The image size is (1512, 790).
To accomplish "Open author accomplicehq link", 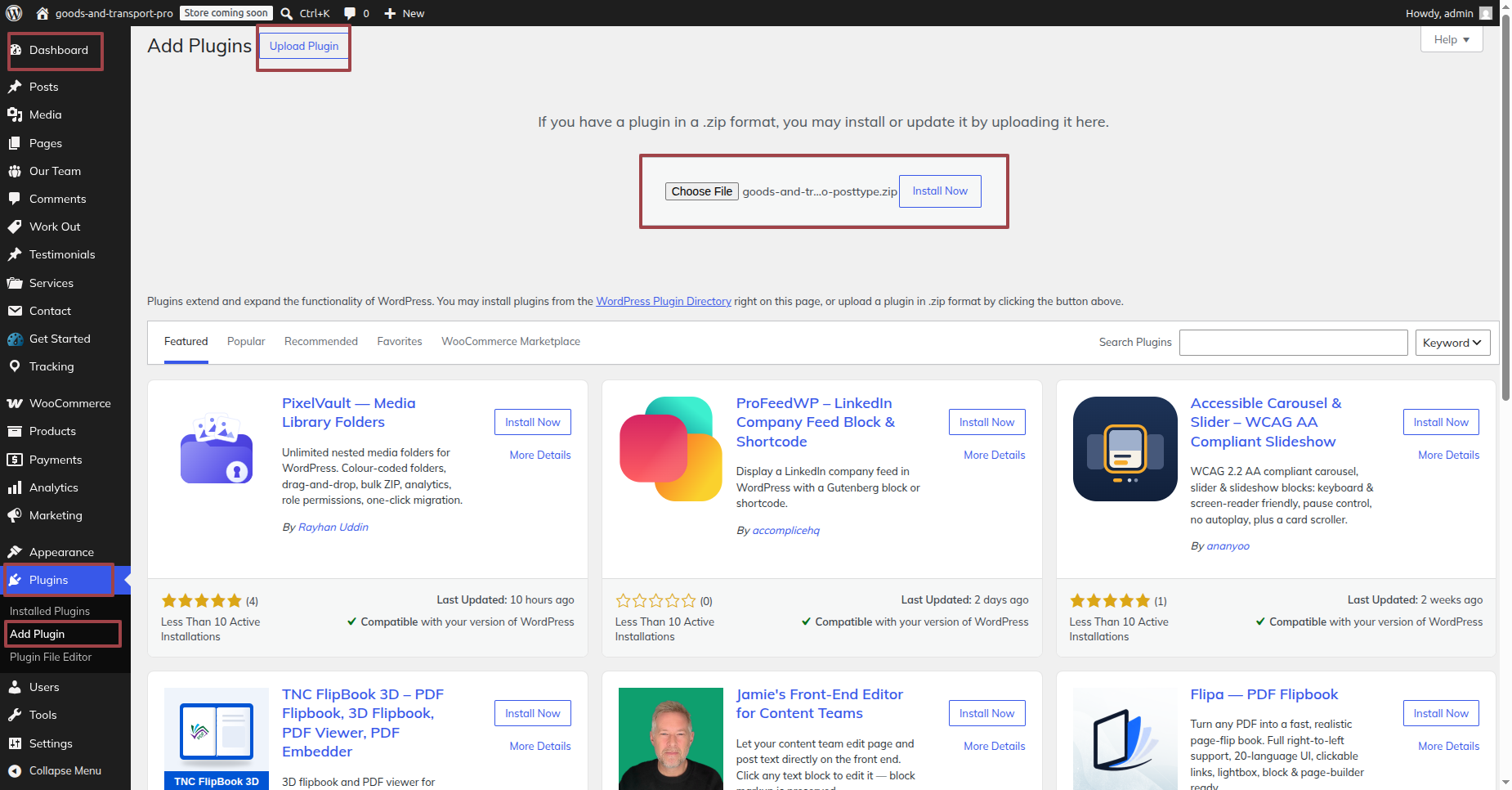I will point(786,531).
